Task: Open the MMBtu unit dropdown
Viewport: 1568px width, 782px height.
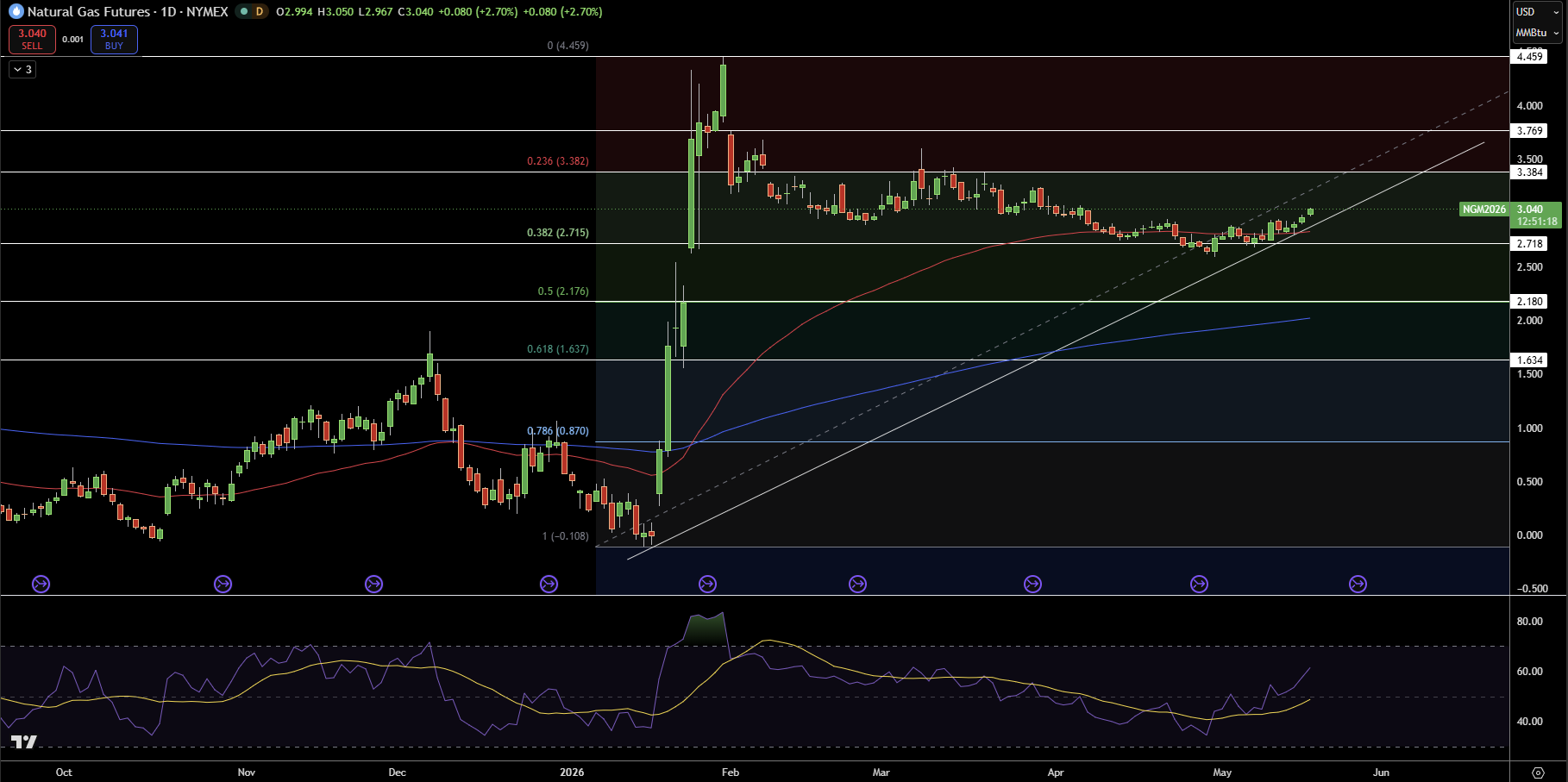Action: 1538,33
